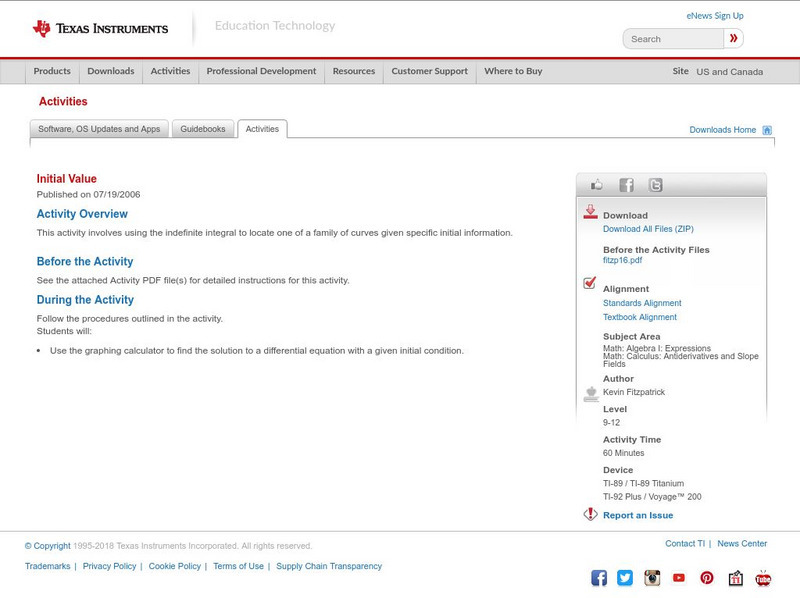
Task: Click the Author stamp icon
Action: click(591, 394)
